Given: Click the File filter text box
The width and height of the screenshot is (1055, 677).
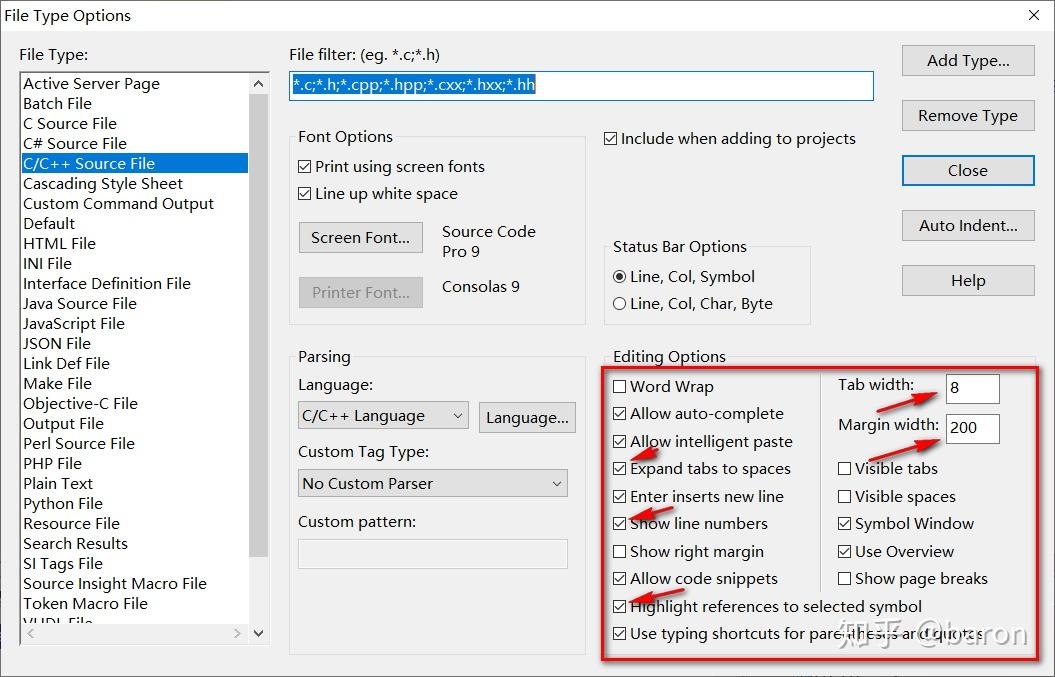Looking at the screenshot, I should click(x=580, y=86).
